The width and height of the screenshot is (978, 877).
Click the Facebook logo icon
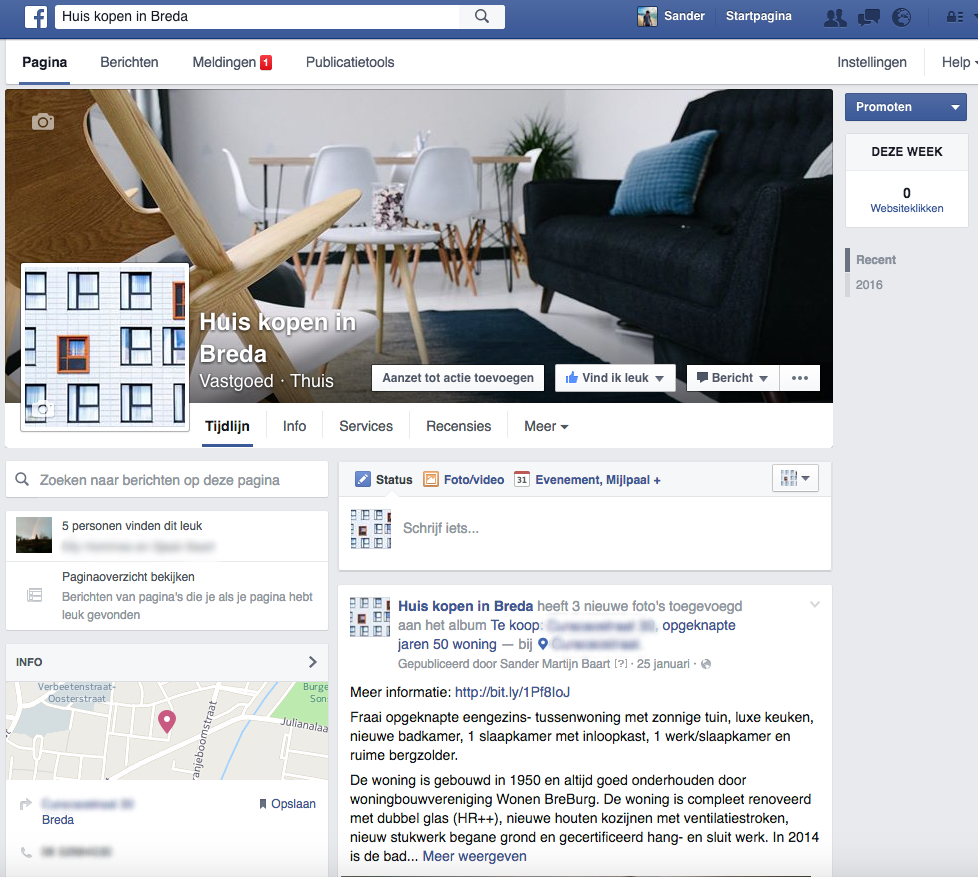36,16
